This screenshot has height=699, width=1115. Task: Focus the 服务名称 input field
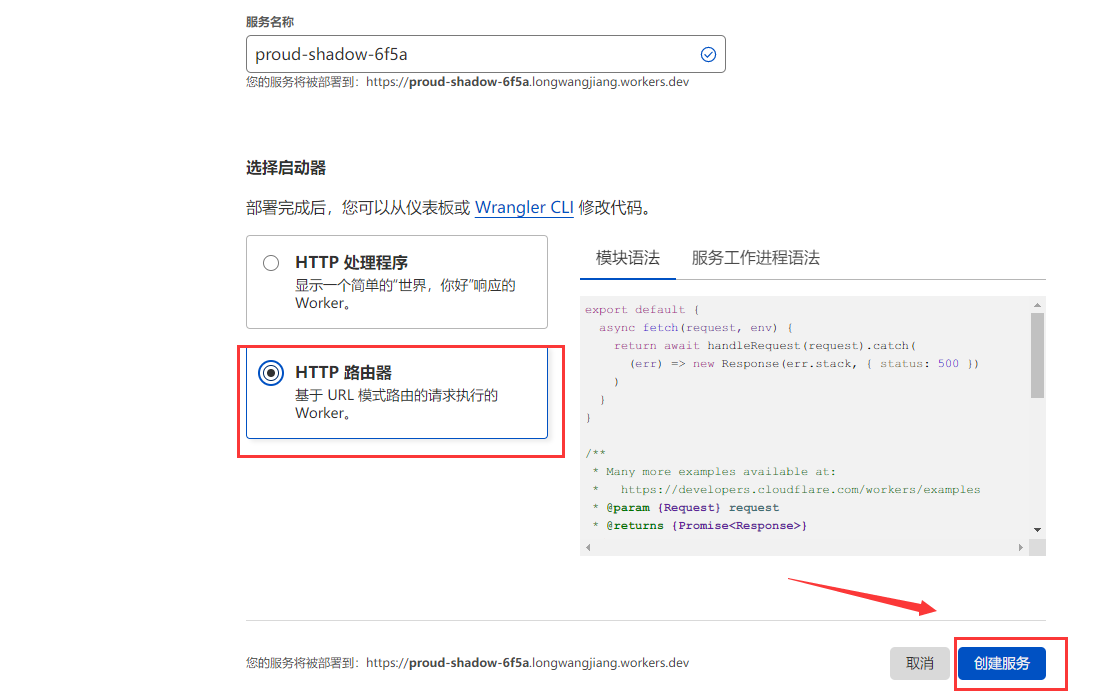coord(470,55)
